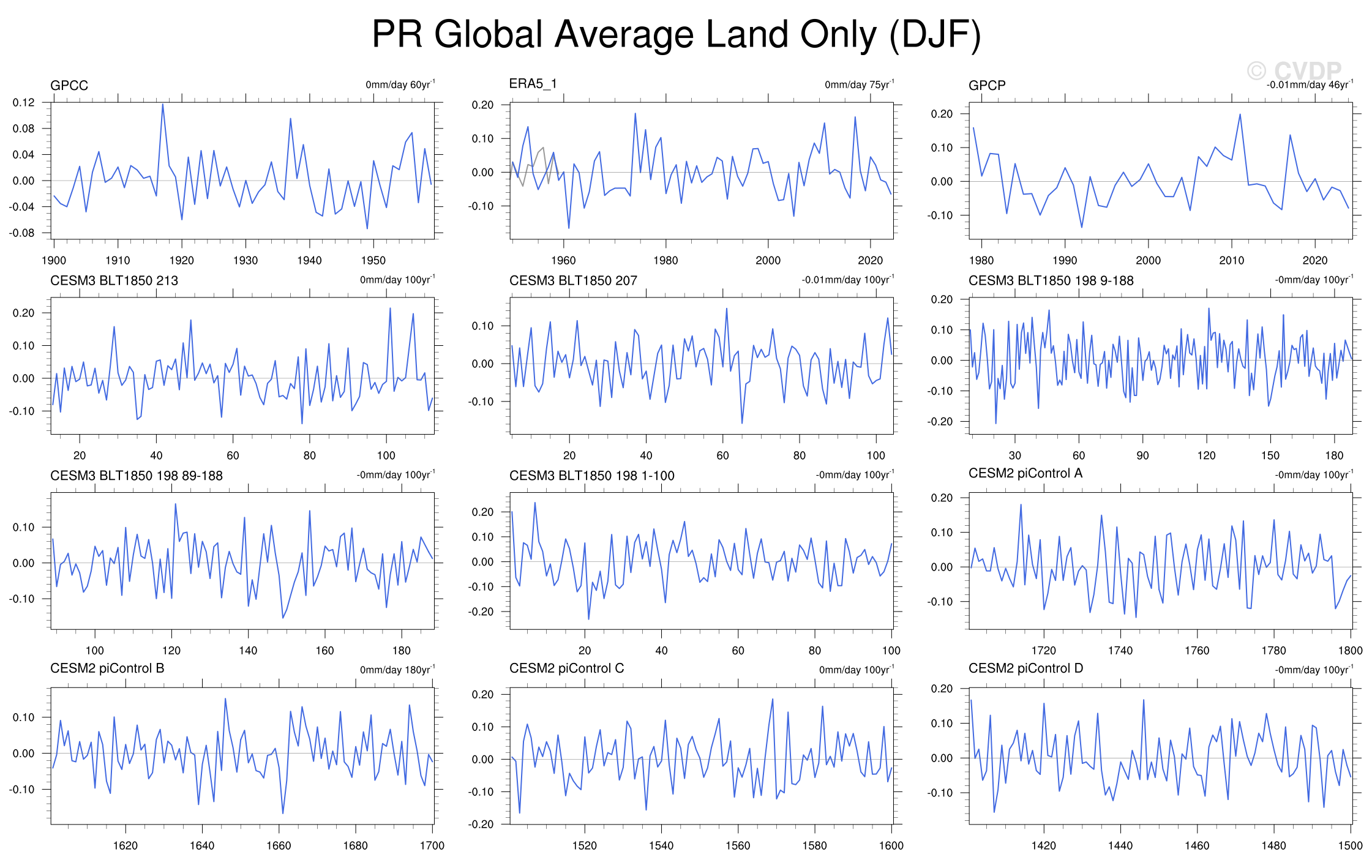
Task: Click the CESM3 BLT1850 198 1-100 title
Action: 591,476
